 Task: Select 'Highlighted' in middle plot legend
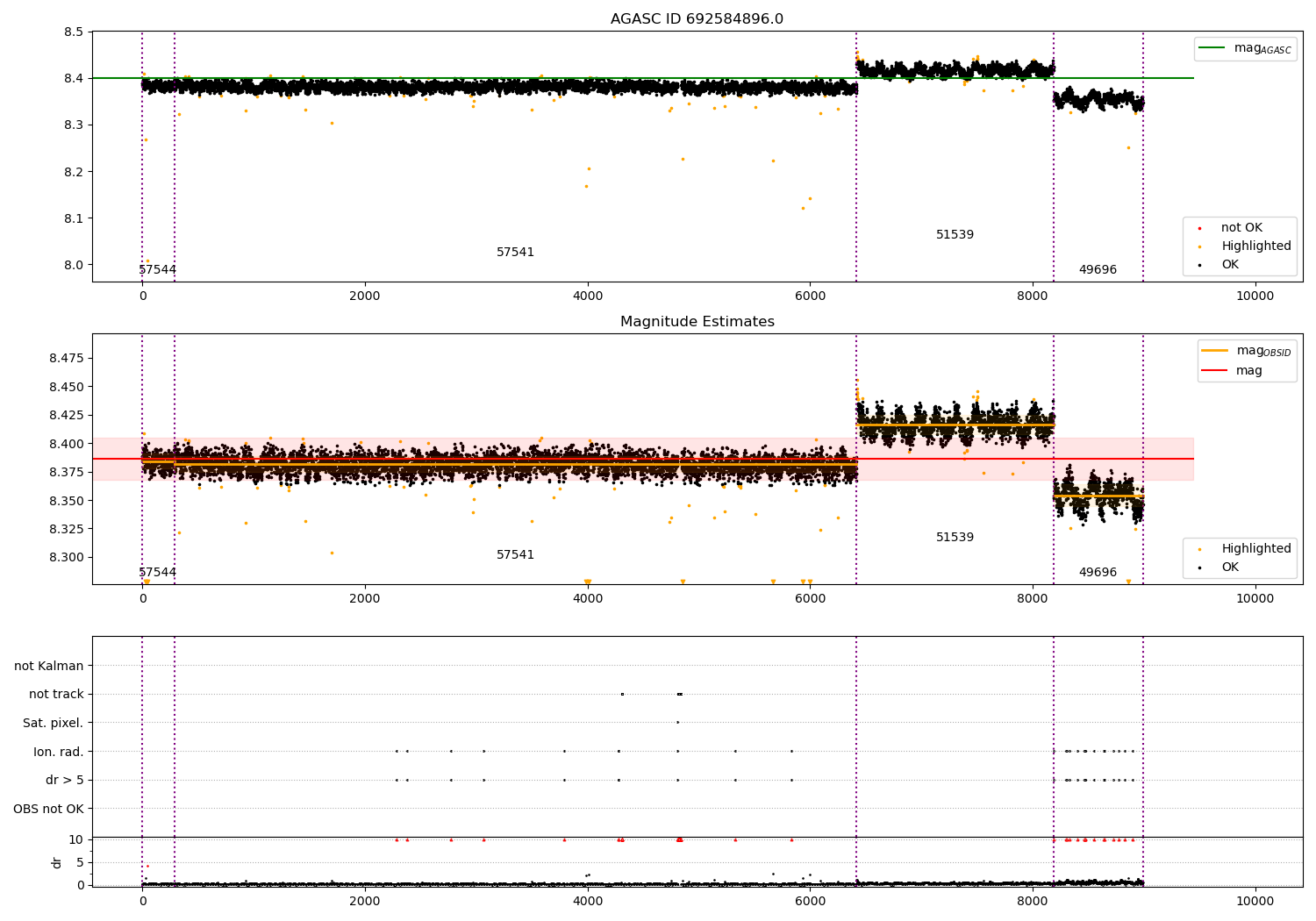click(x=1246, y=548)
